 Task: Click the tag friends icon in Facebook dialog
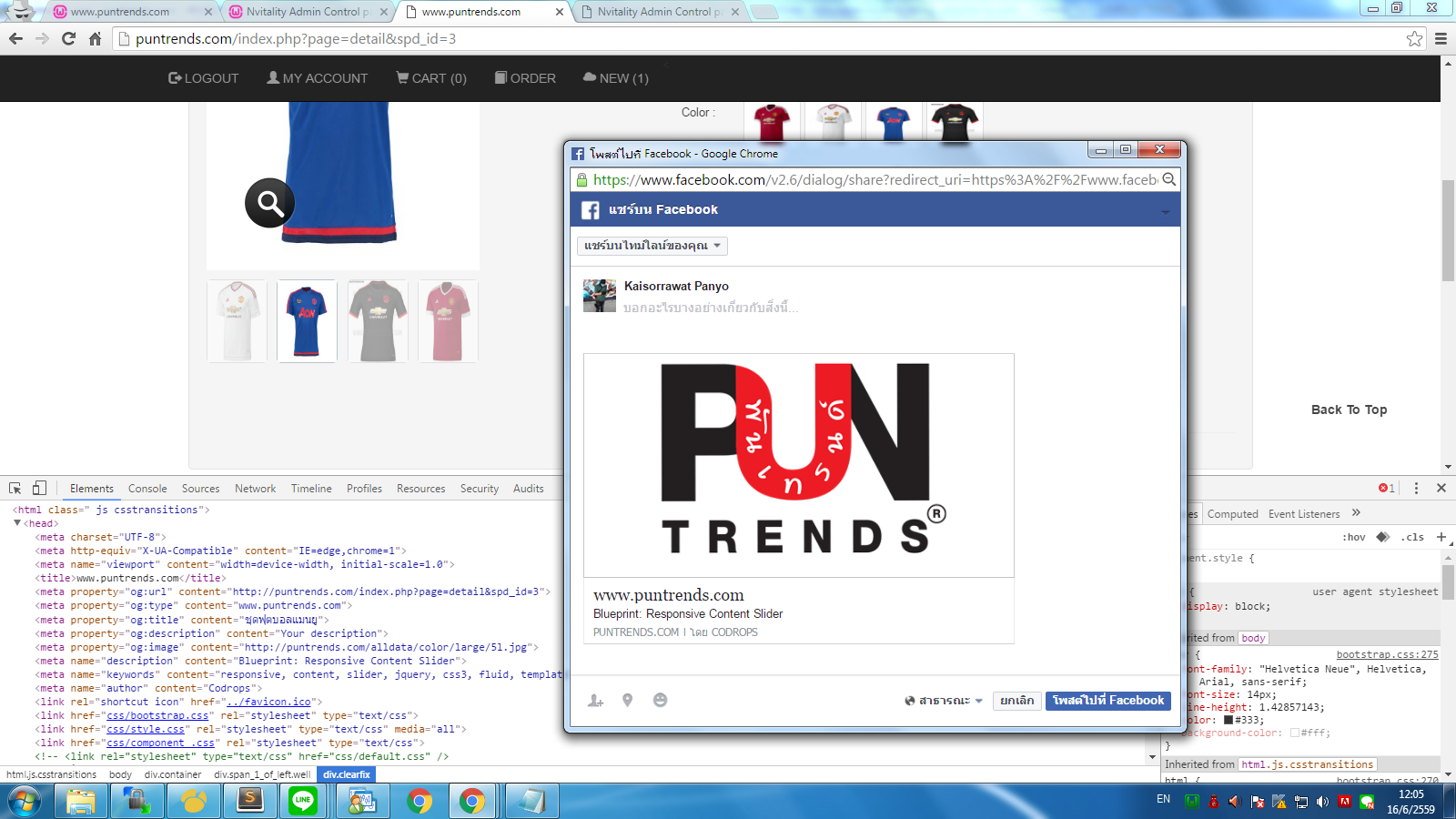595,701
